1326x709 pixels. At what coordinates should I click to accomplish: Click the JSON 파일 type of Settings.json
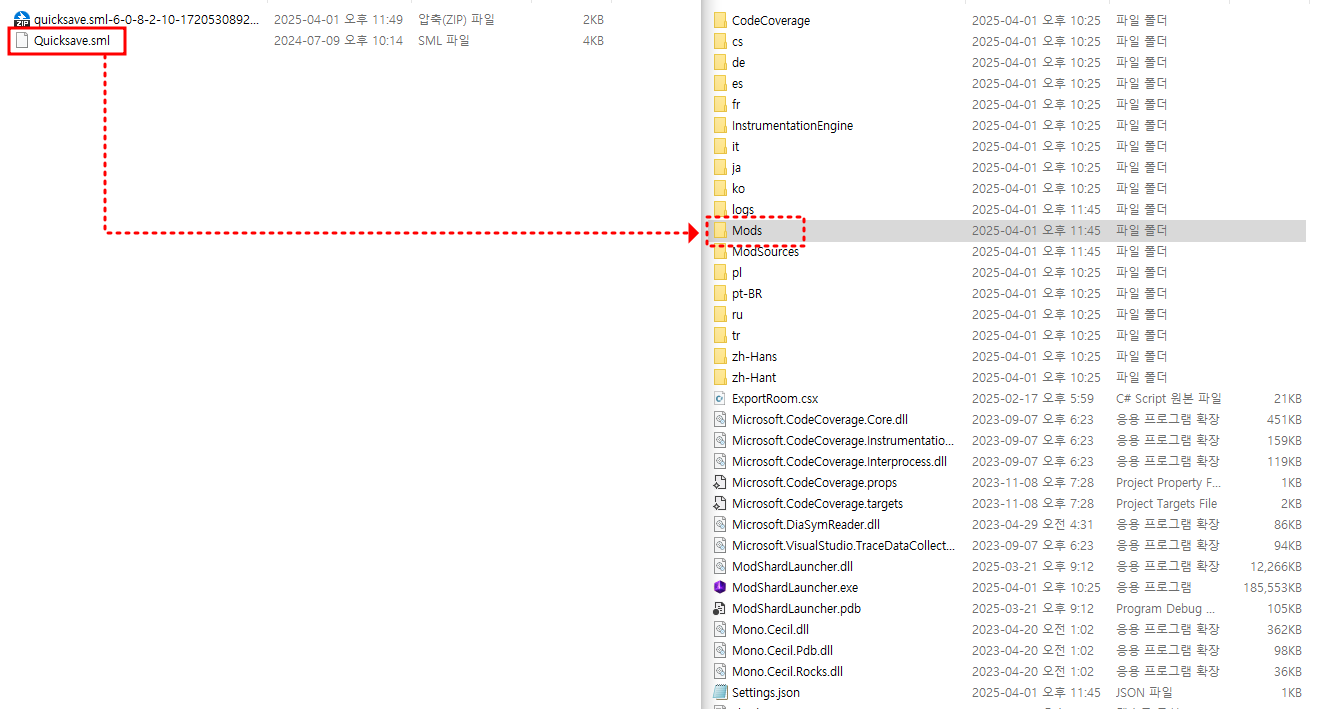[1146, 692]
